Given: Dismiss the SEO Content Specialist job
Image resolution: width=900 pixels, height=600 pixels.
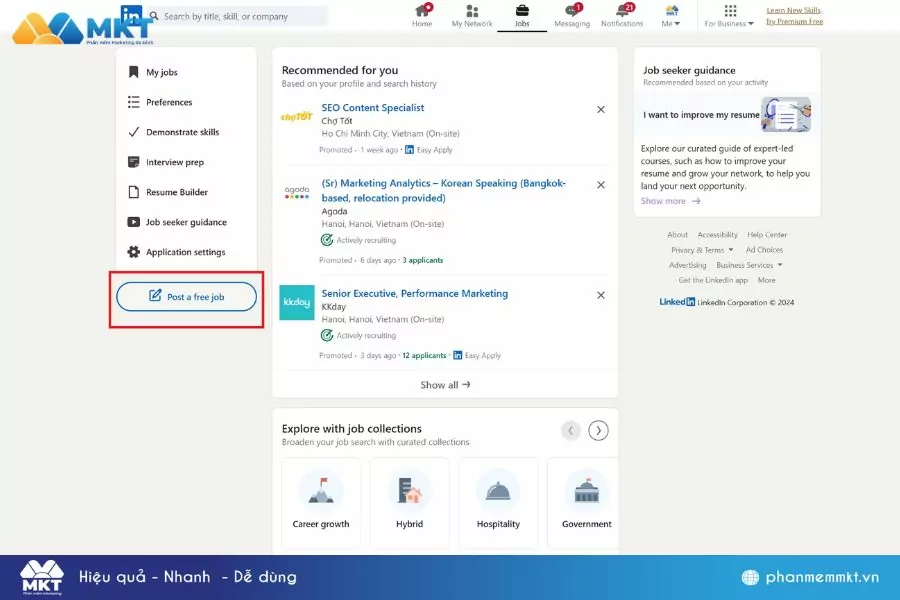Looking at the screenshot, I should click(x=600, y=109).
